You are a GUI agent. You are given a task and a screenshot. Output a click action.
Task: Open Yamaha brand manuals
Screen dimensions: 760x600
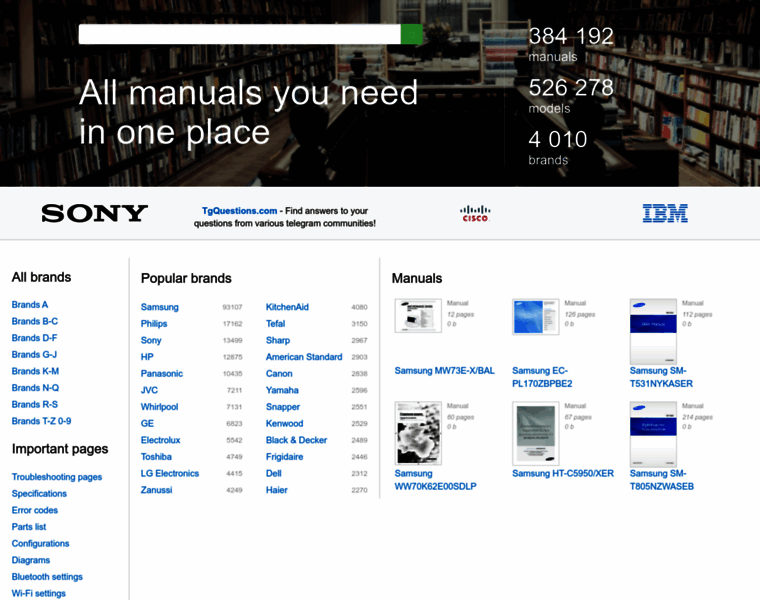pos(282,390)
